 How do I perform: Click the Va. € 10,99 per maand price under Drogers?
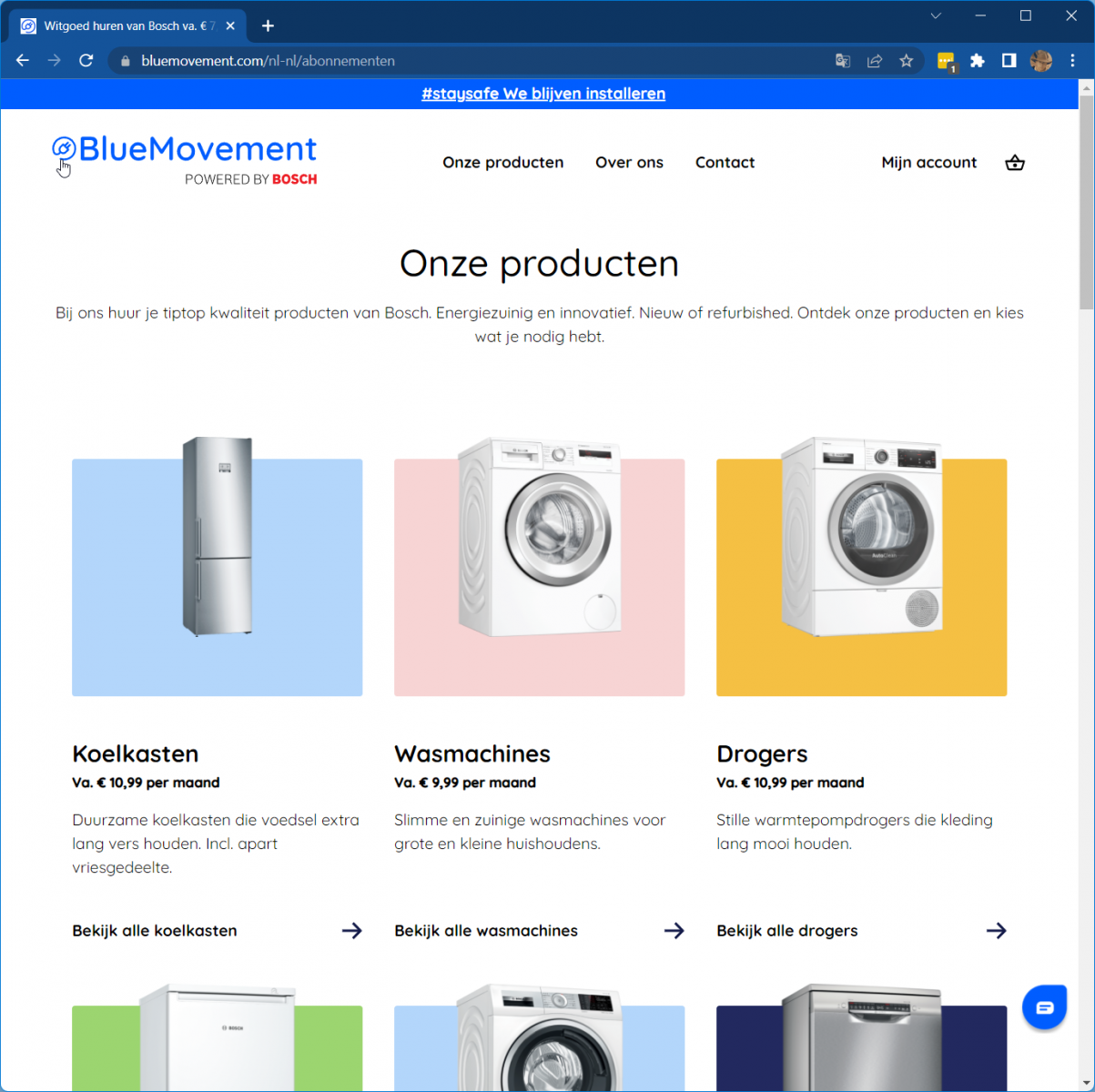[790, 783]
